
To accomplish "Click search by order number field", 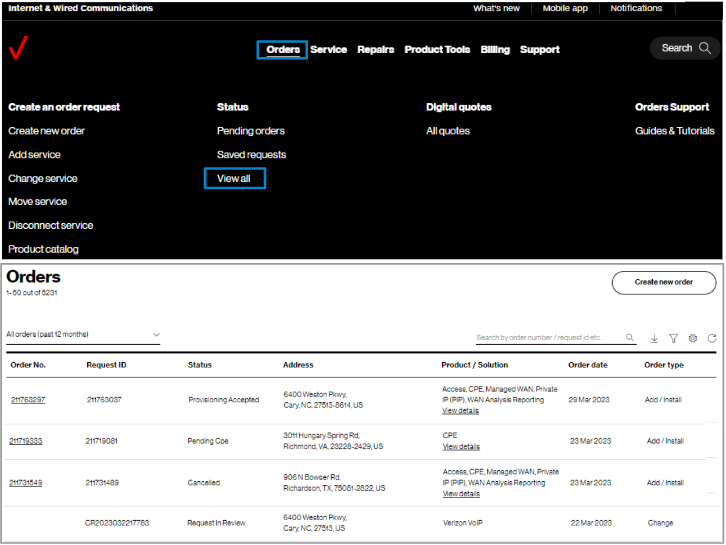I will click(x=550, y=338).
